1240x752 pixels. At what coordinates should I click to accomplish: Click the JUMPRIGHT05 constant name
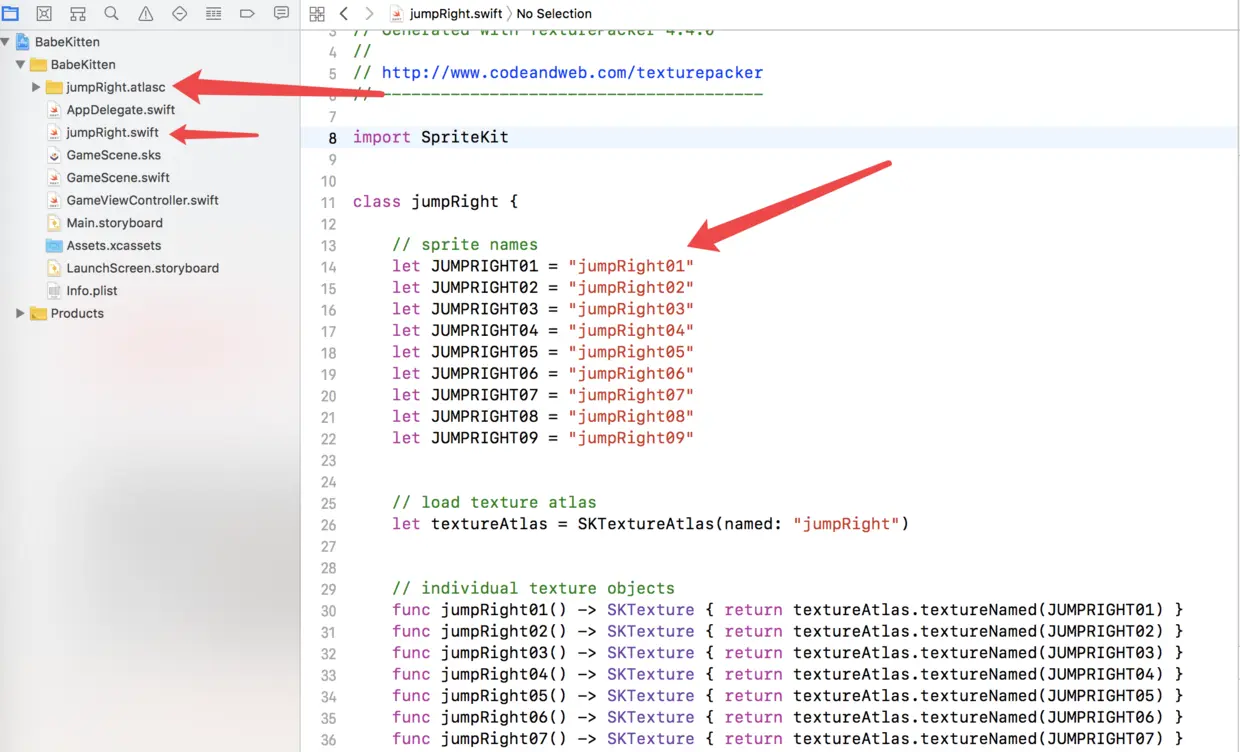485,352
